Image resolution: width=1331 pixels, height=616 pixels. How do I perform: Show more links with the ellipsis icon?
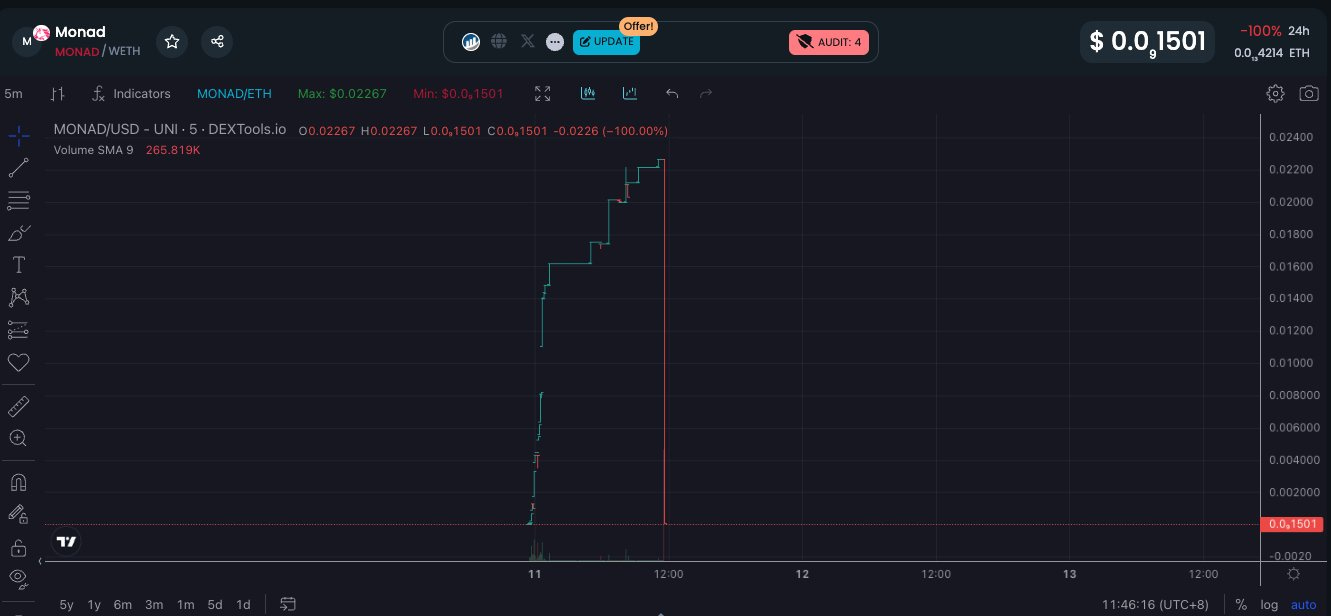555,42
